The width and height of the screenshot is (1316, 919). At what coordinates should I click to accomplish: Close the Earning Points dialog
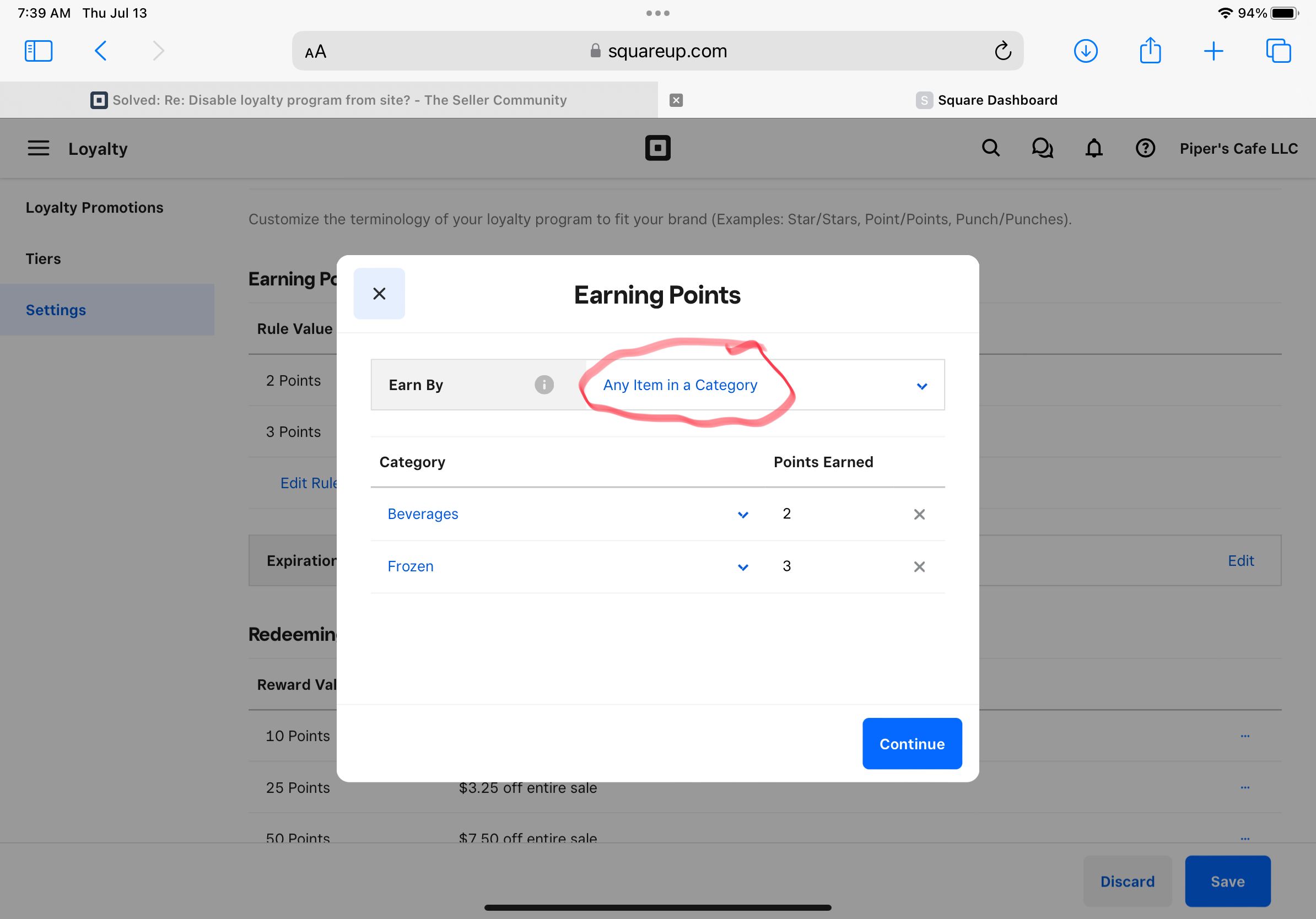379,293
